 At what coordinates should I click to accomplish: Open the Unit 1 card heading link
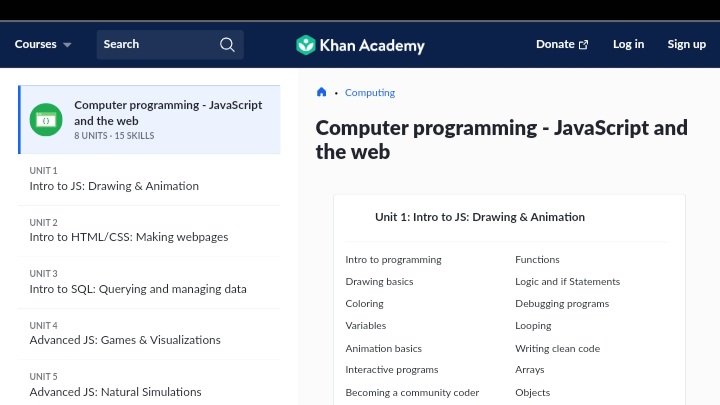[480, 217]
